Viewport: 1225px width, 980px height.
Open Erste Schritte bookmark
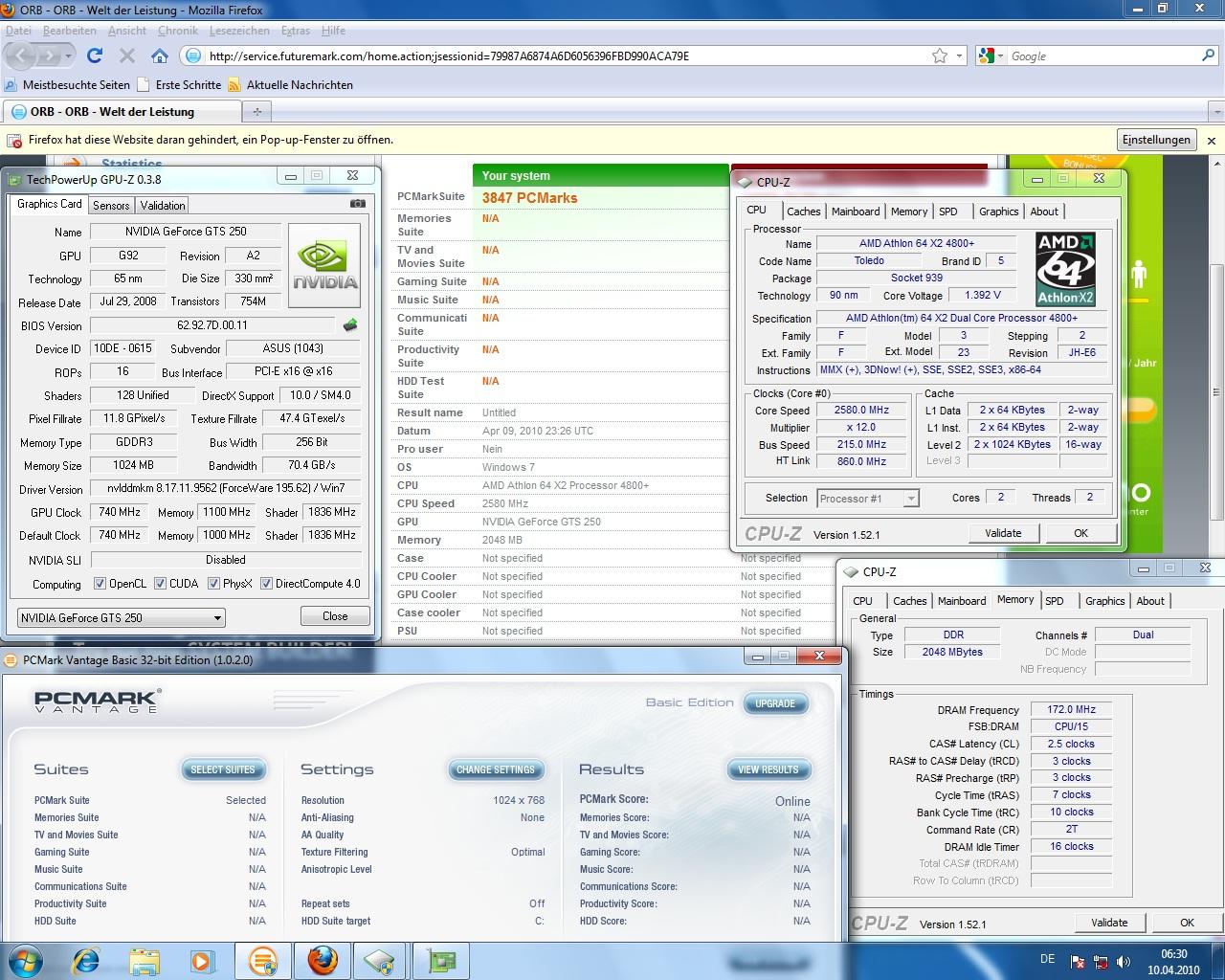(179, 85)
